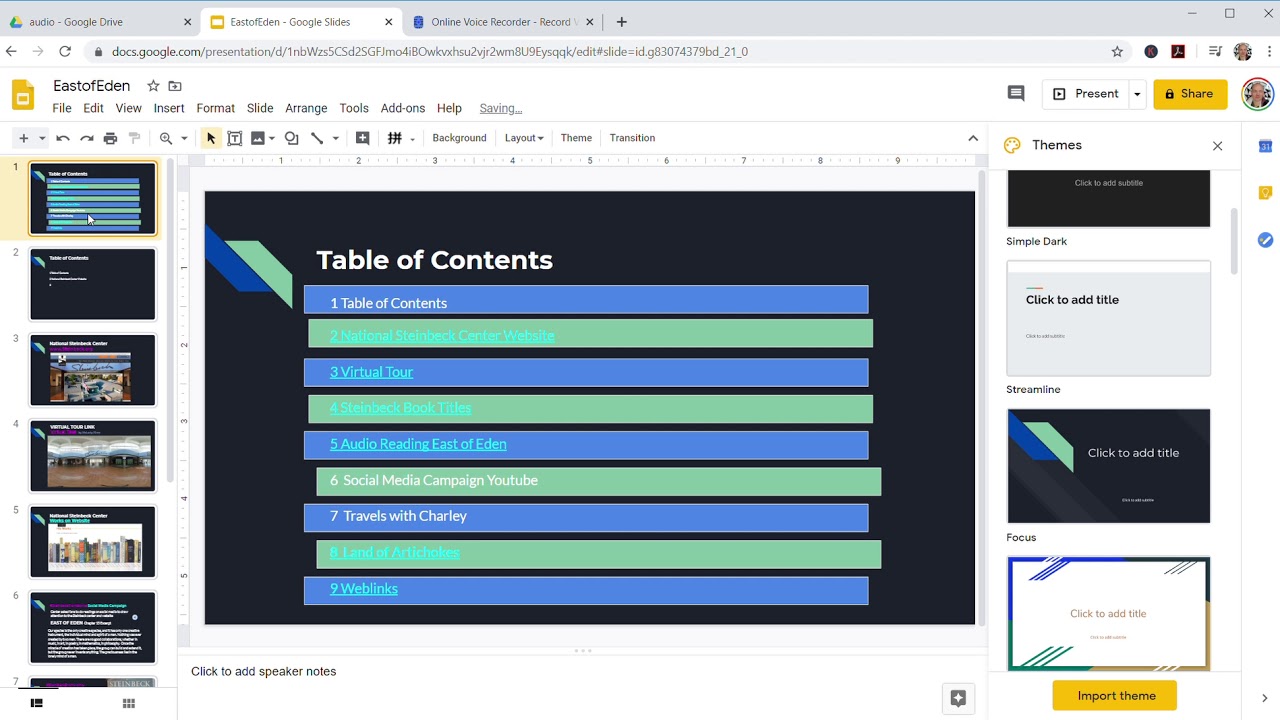Click the Present button
The height and width of the screenshot is (720, 1280).
(x=1086, y=94)
